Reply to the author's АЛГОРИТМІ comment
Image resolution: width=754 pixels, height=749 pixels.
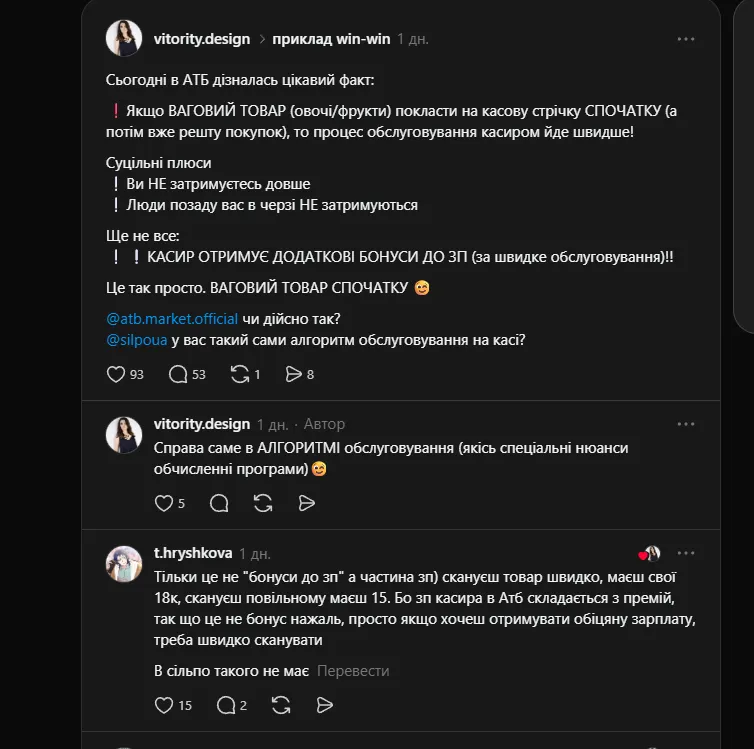(x=219, y=503)
